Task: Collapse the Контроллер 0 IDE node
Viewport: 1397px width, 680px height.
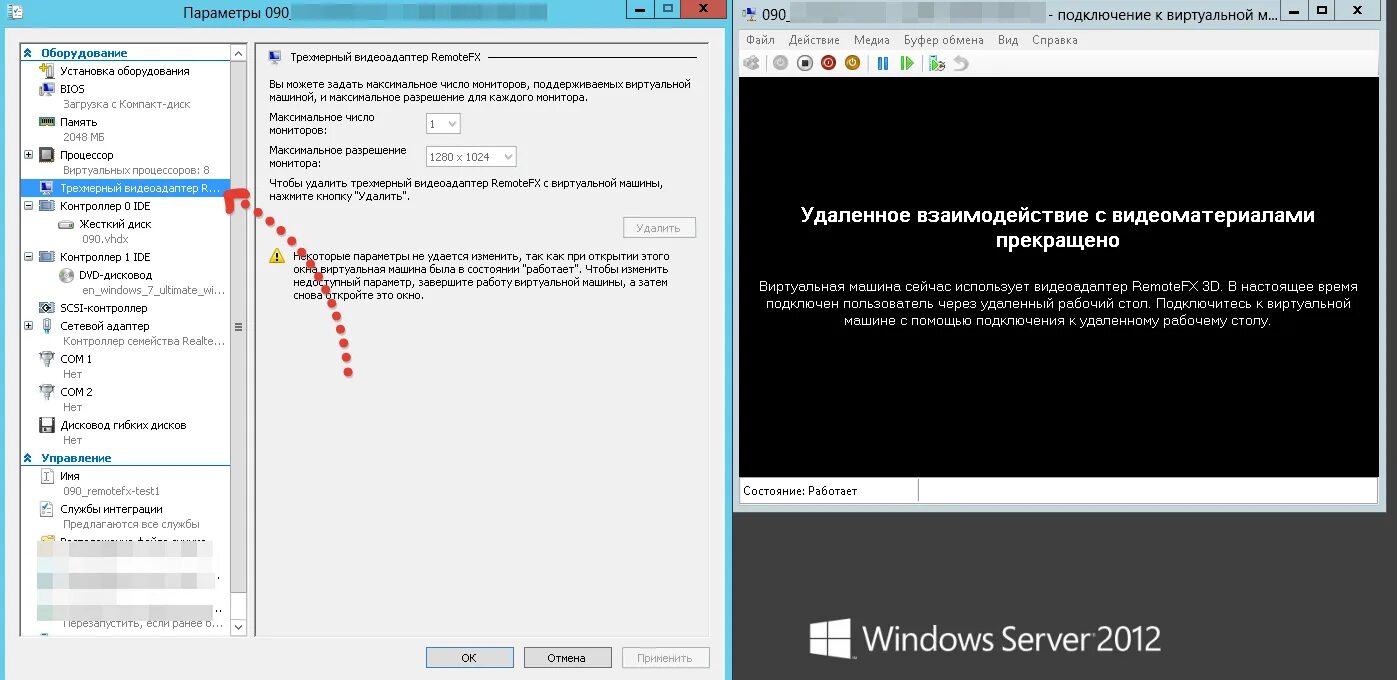Action: pos(28,206)
